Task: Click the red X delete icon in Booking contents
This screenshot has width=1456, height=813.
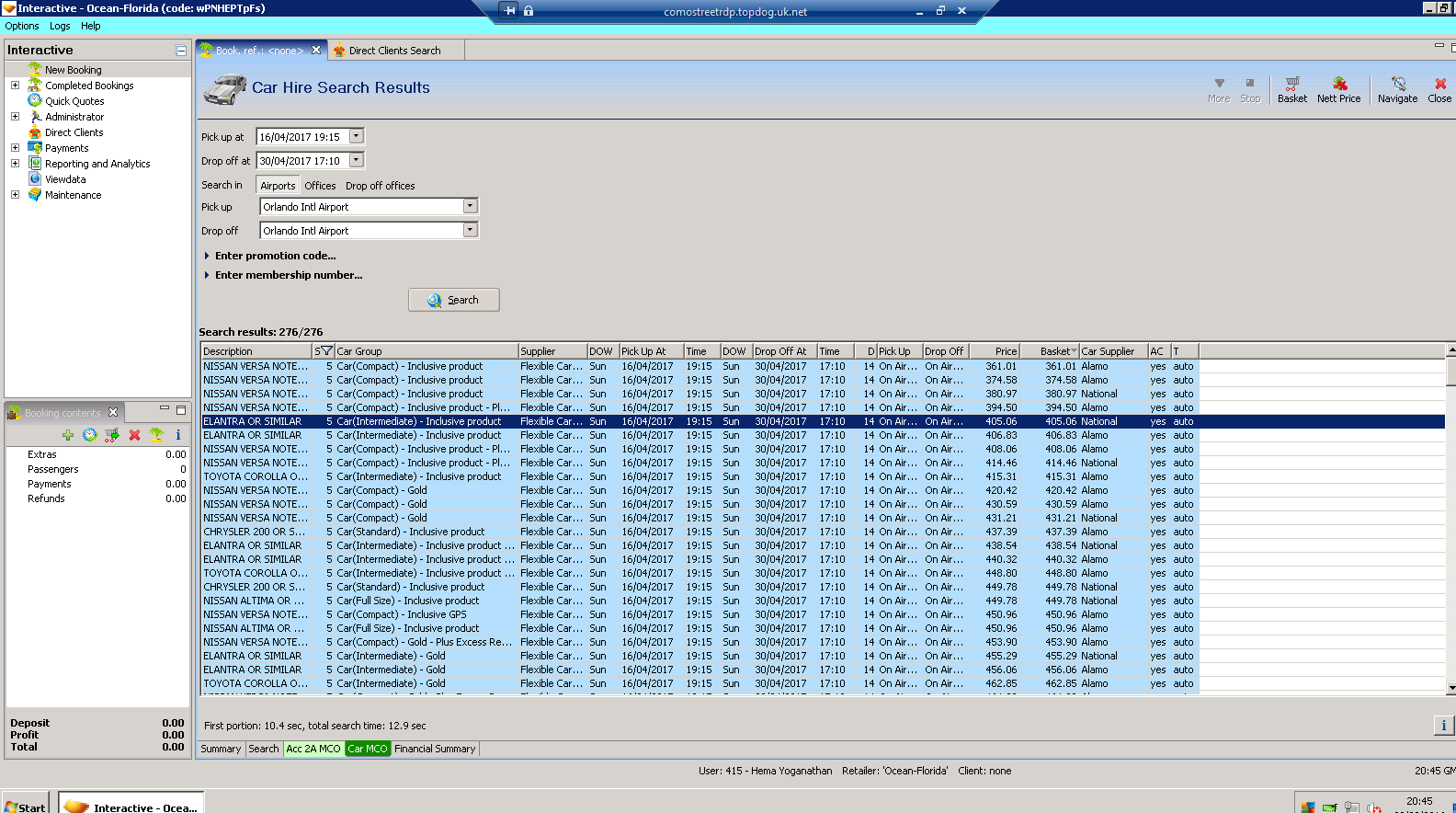Action: tap(134, 435)
